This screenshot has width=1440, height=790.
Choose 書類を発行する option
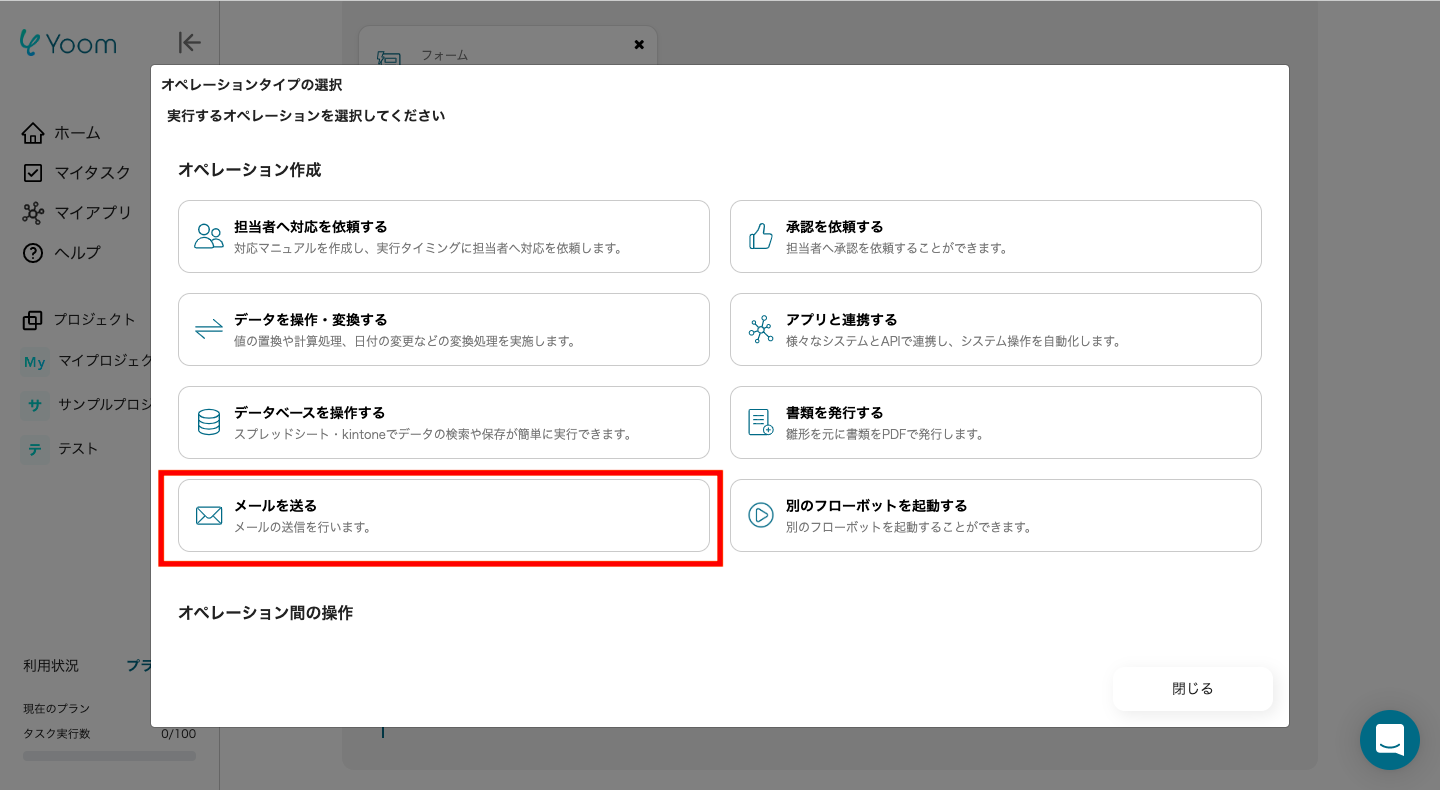(995, 423)
